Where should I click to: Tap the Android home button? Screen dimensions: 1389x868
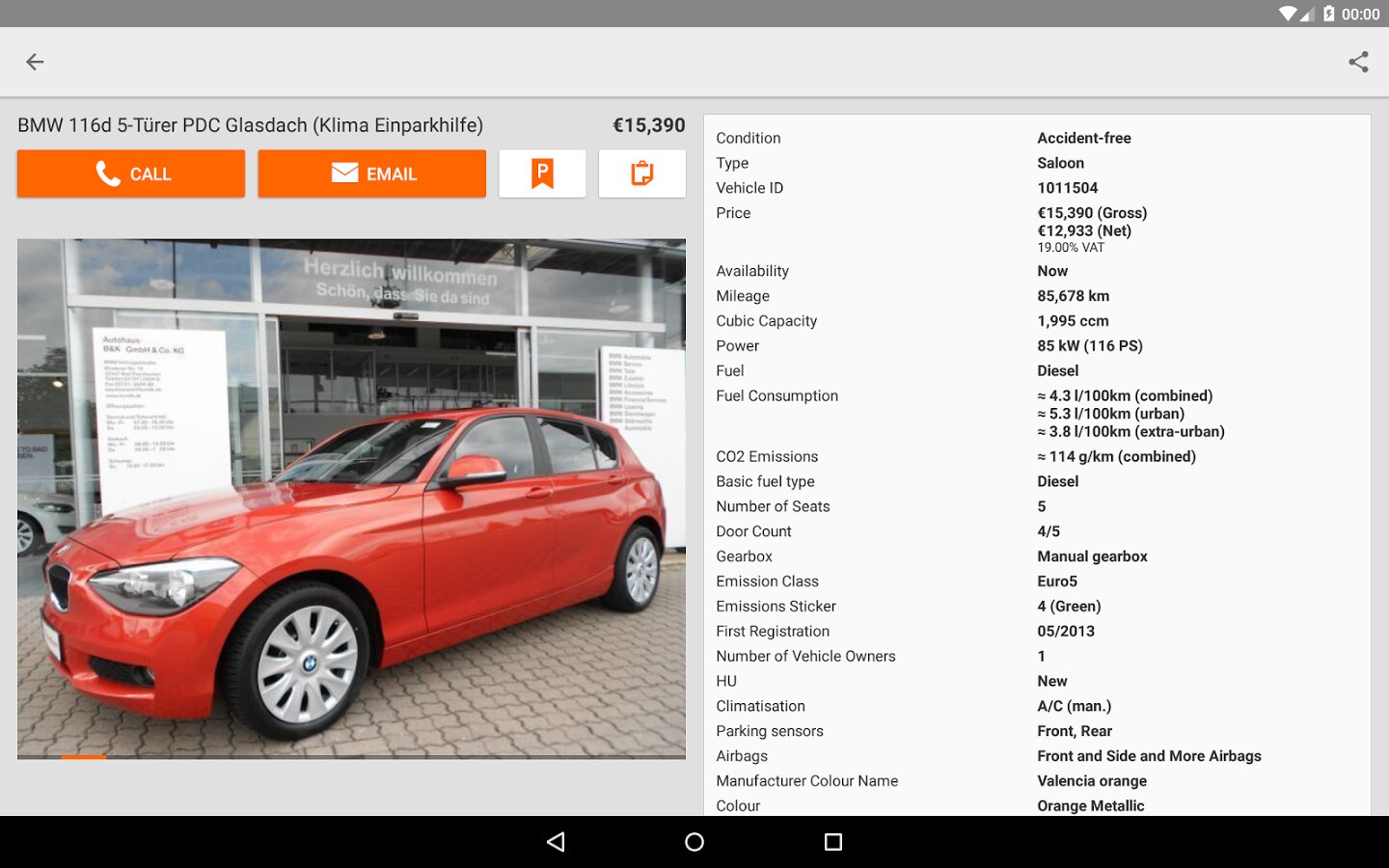(x=694, y=842)
